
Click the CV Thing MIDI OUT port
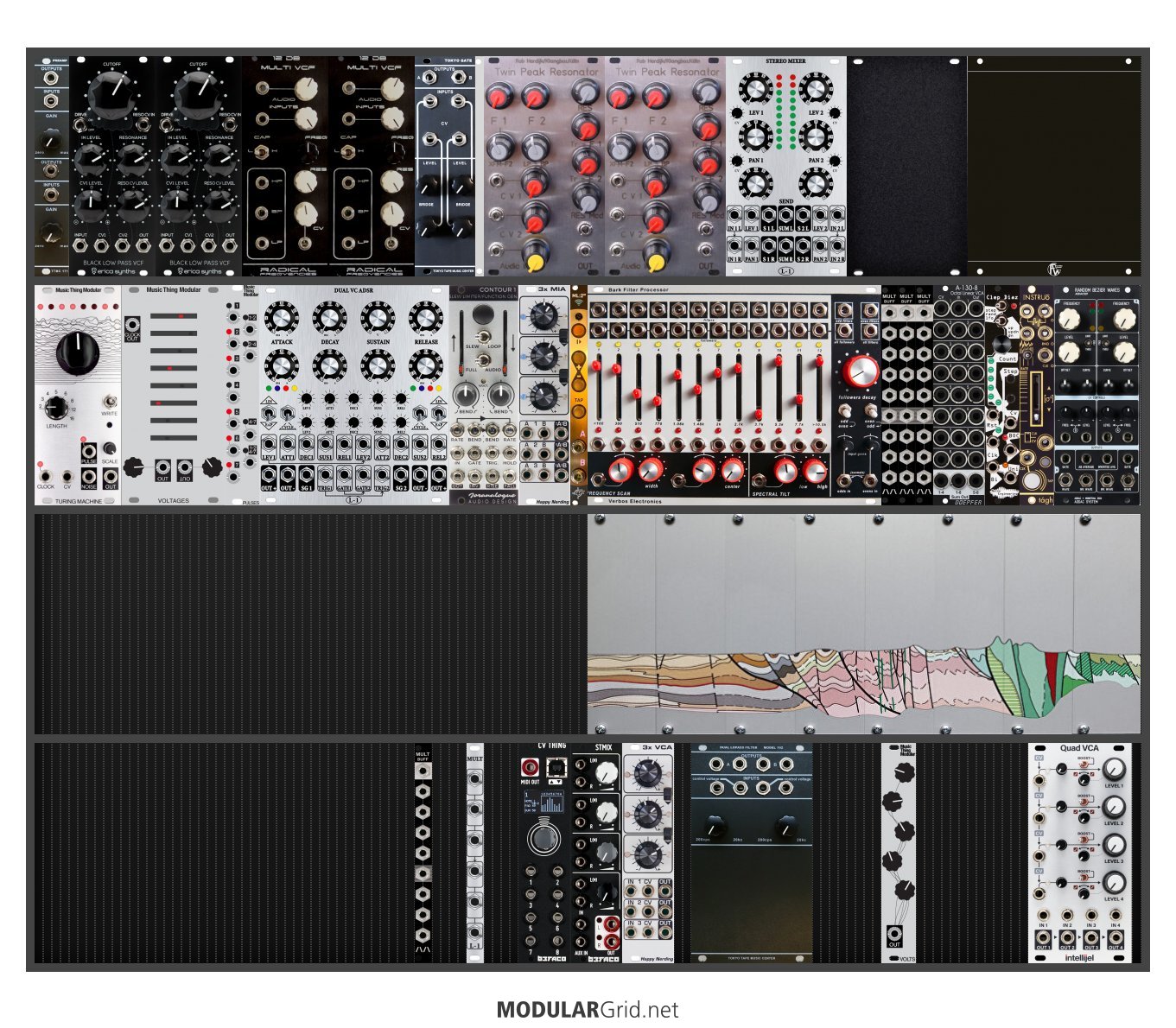click(x=530, y=766)
